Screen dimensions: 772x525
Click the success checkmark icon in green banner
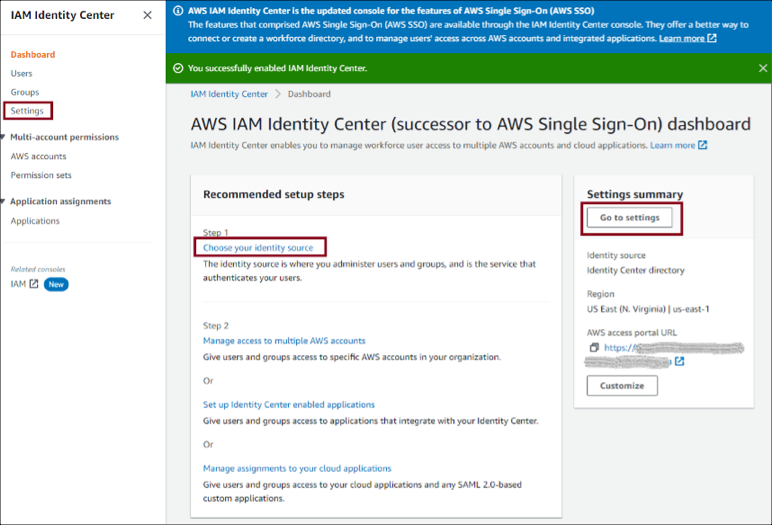[178, 68]
